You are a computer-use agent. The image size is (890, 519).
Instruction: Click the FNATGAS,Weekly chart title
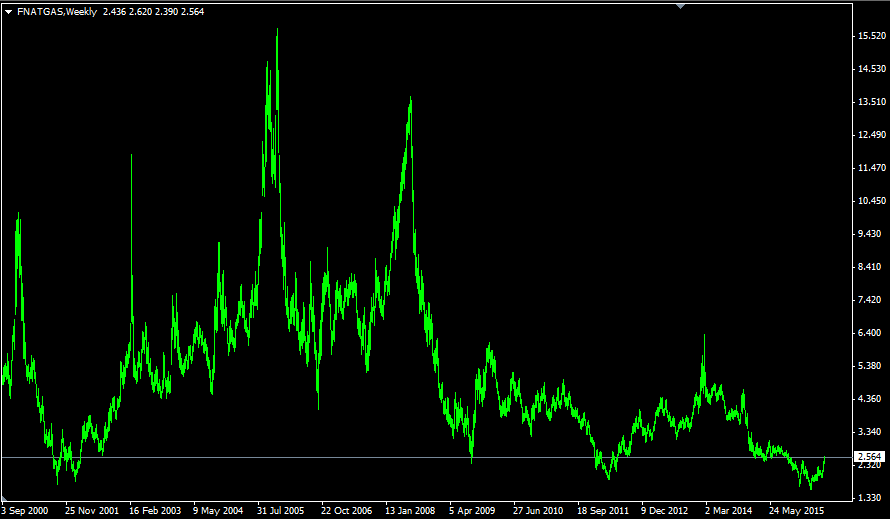(57, 12)
